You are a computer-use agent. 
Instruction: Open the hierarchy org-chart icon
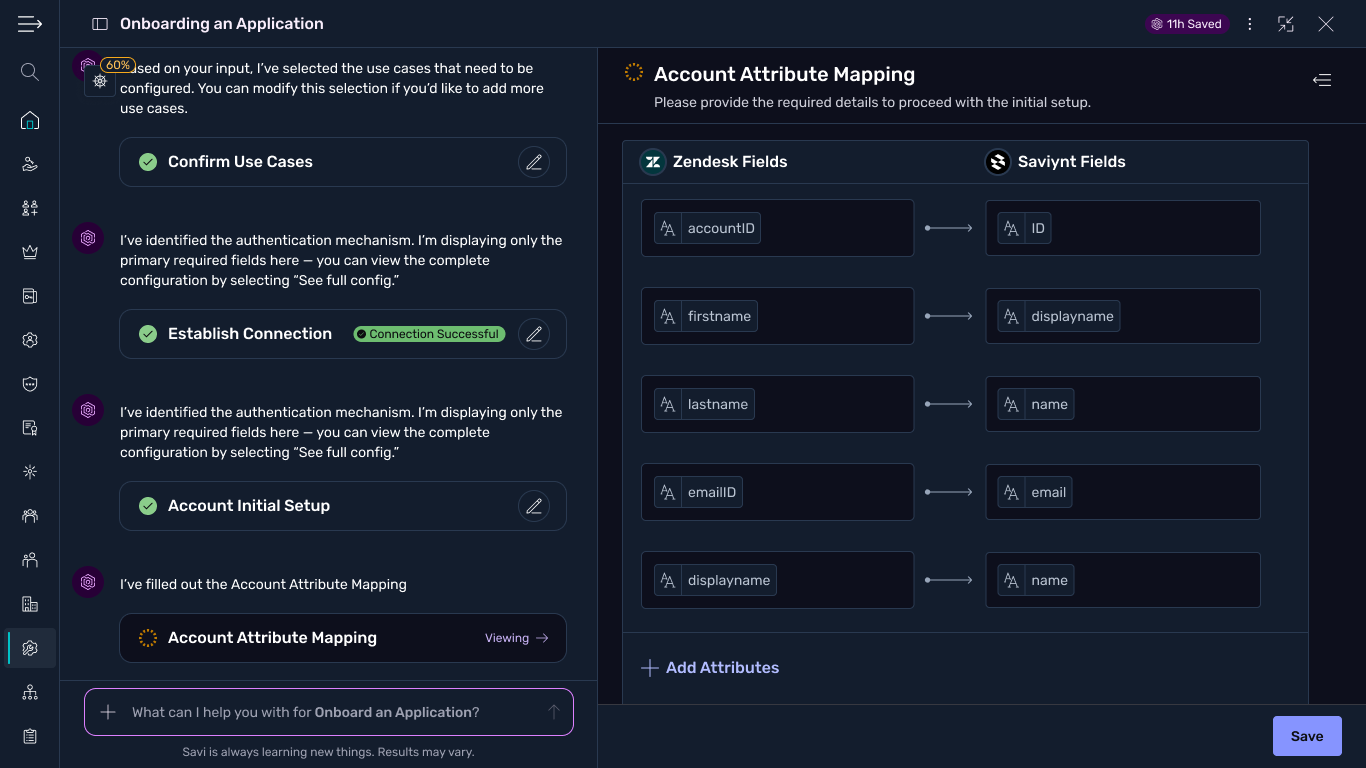[x=30, y=692]
